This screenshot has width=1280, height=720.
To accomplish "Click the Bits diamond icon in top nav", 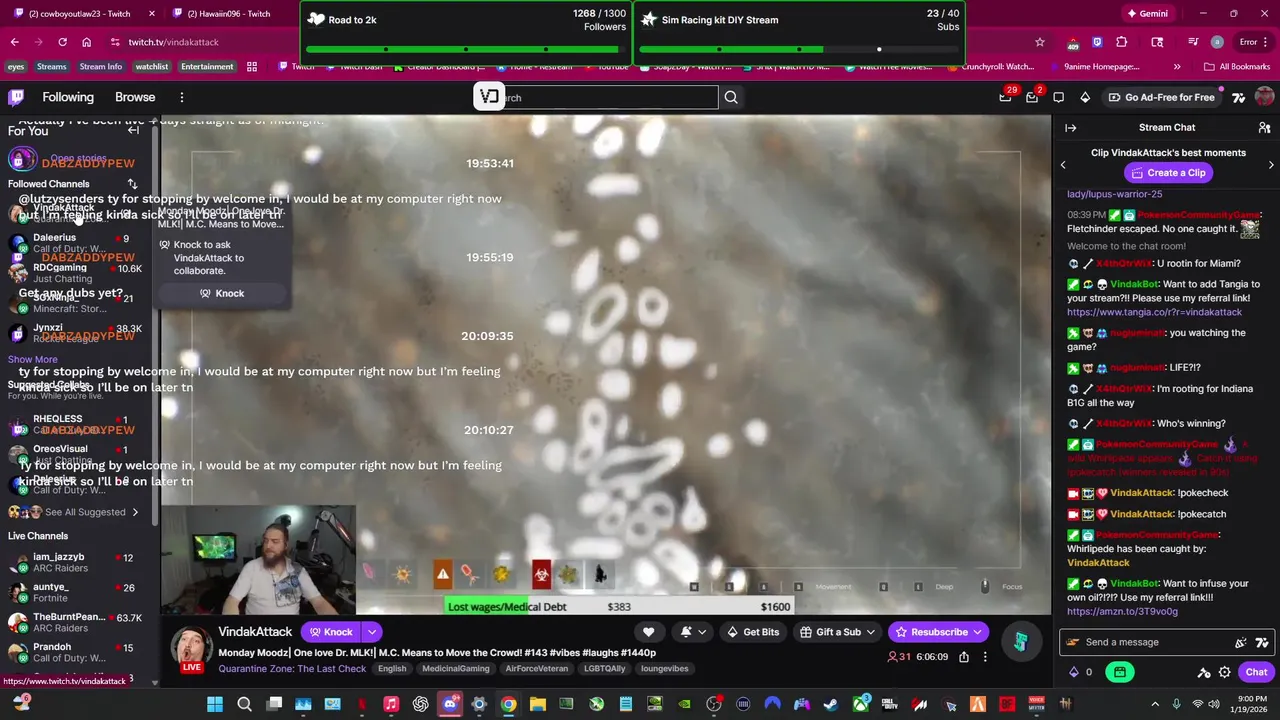I will coord(1085,97).
